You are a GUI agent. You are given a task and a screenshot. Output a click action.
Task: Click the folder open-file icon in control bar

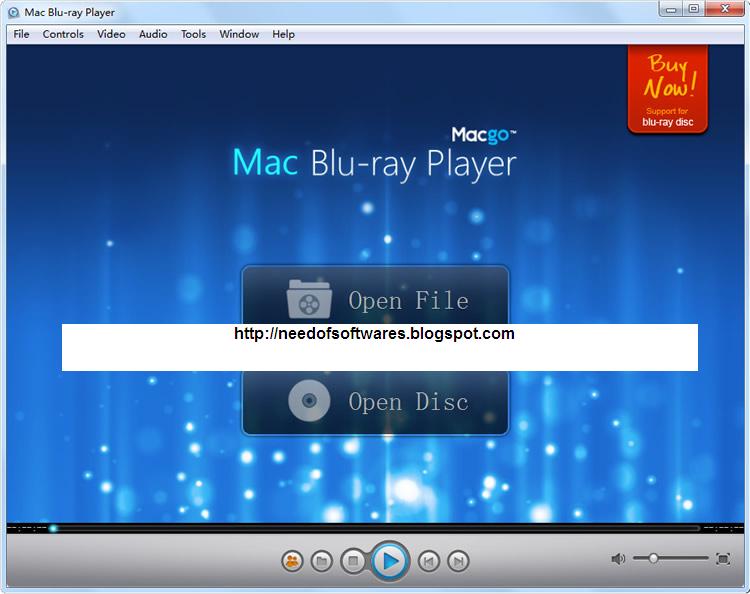[x=321, y=561]
